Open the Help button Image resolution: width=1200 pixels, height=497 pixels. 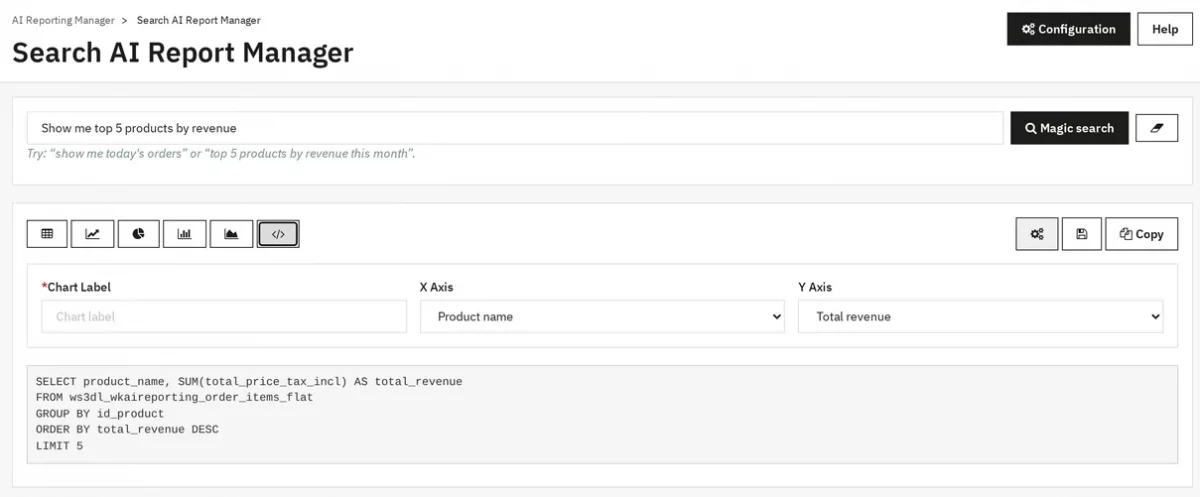(x=1165, y=29)
